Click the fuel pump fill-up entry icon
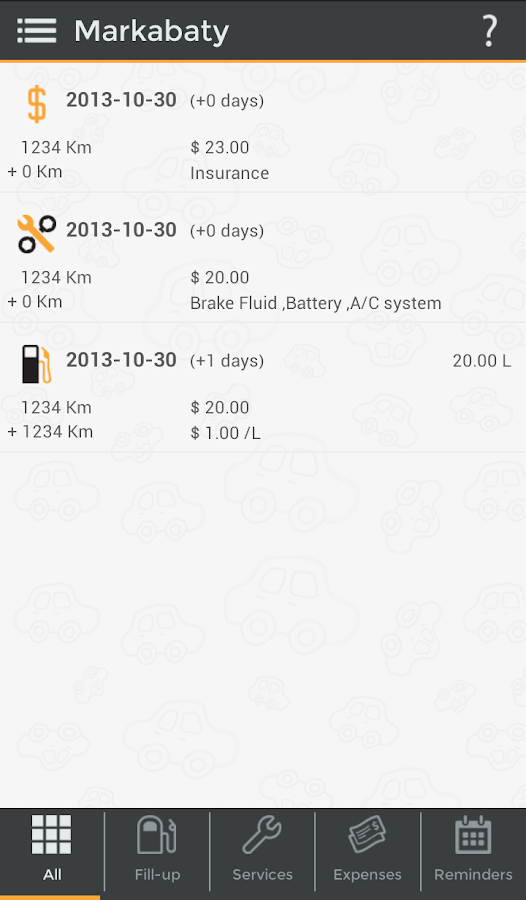 36,364
